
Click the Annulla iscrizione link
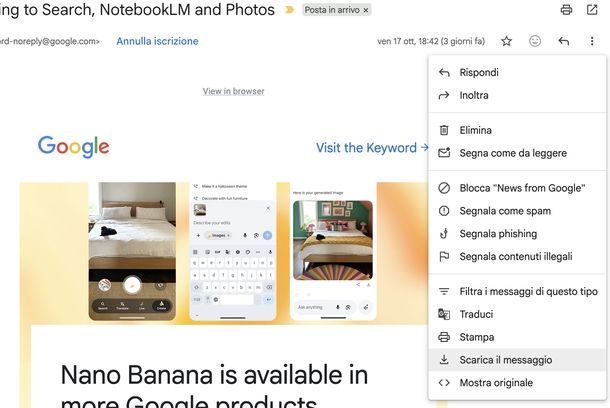tap(157, 41)
